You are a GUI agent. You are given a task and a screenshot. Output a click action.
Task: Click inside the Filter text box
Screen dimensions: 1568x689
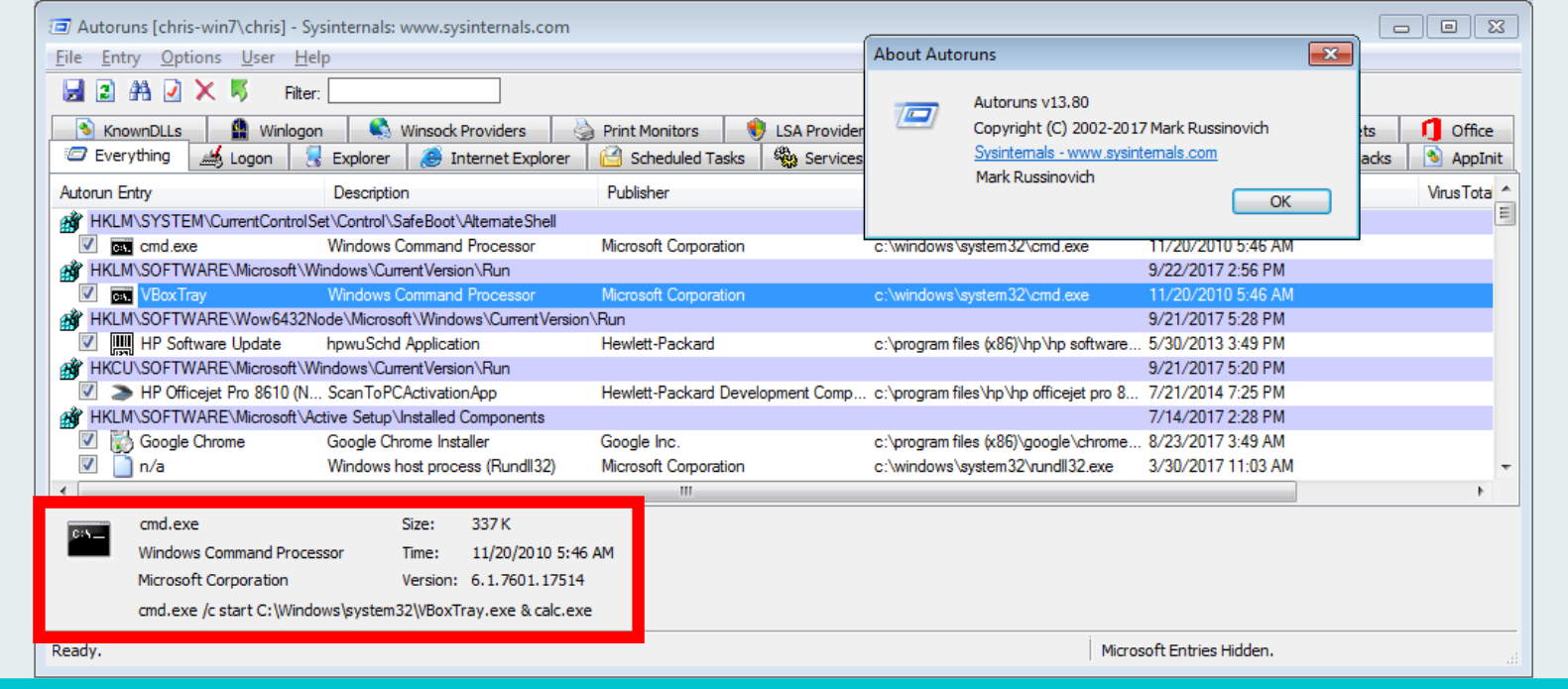(x=414, y=92)
